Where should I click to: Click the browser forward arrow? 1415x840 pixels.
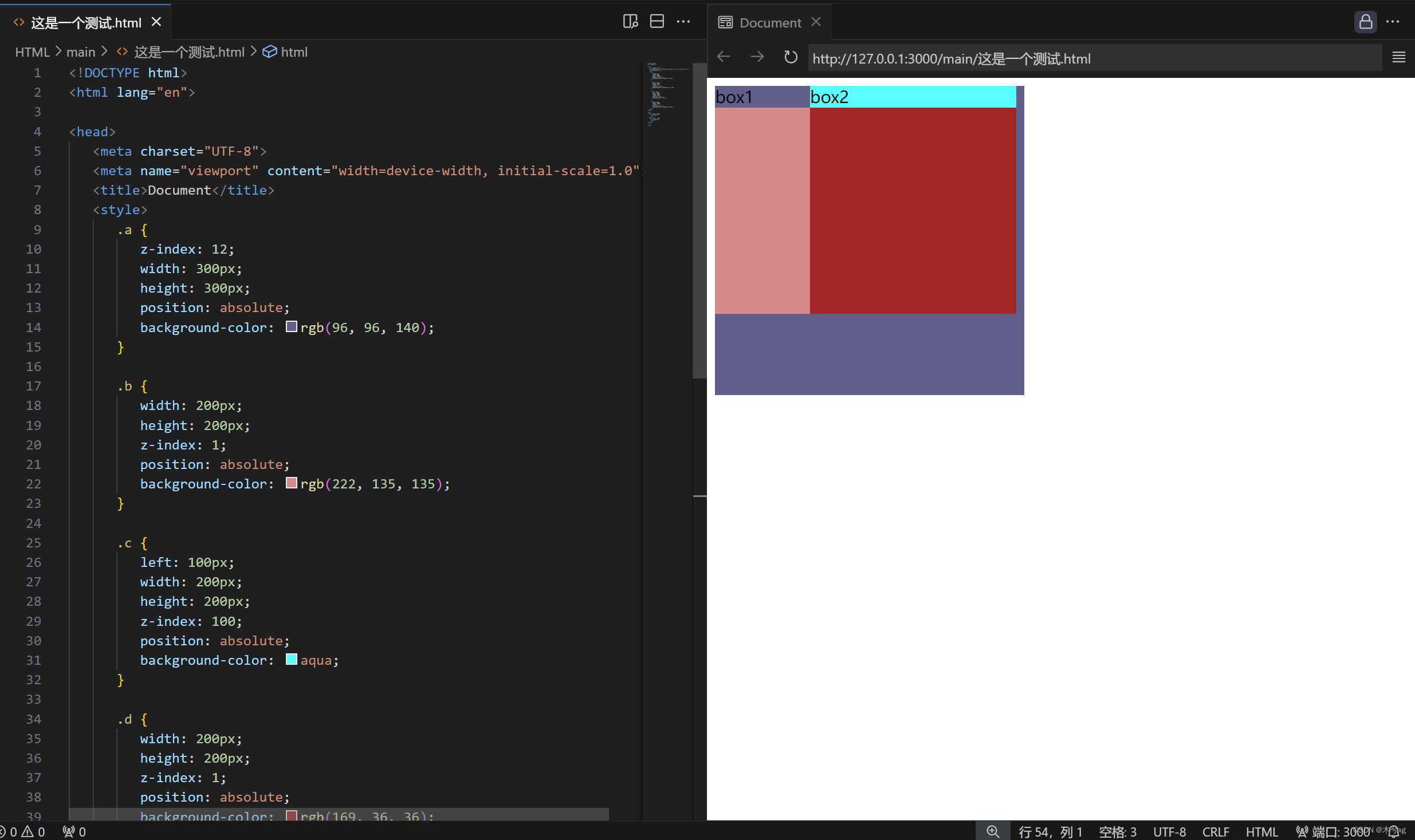click(757, 57)
